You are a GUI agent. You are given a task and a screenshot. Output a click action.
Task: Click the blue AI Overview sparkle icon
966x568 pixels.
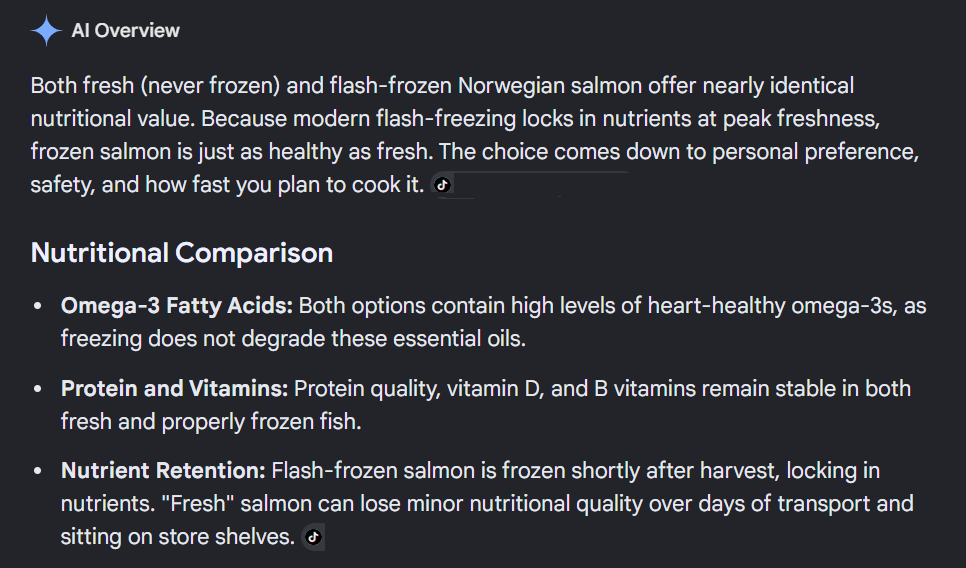pyautogui.click(x=46, y=30)
